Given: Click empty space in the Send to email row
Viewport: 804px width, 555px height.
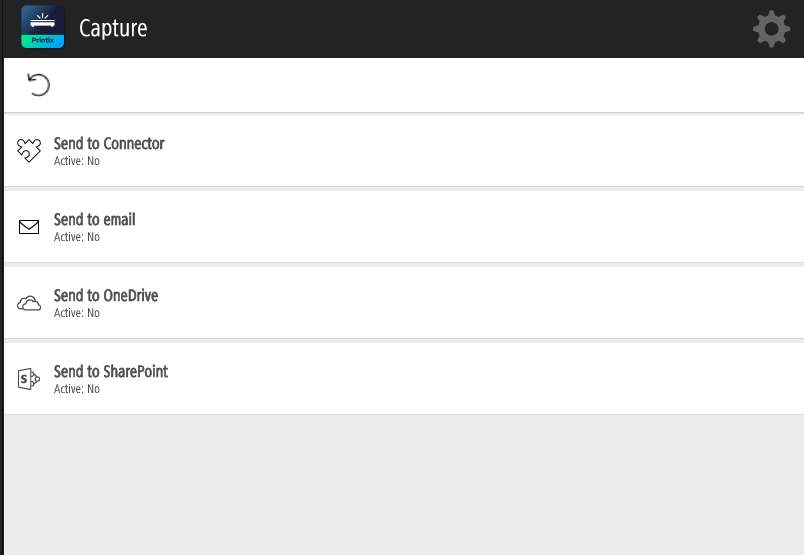Looking at the screenshot, I should (480, 227).
